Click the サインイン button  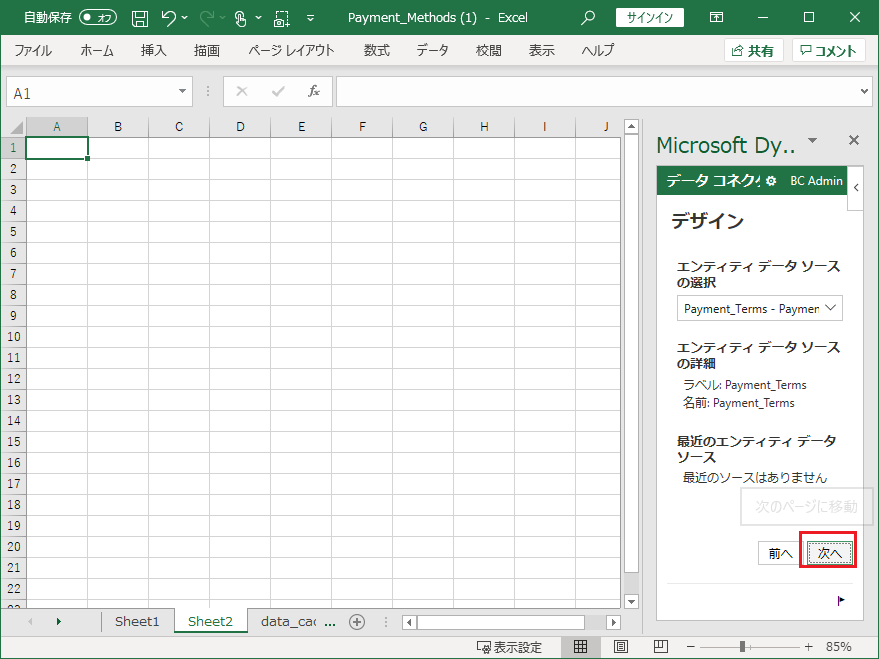[x=649, y=18]
